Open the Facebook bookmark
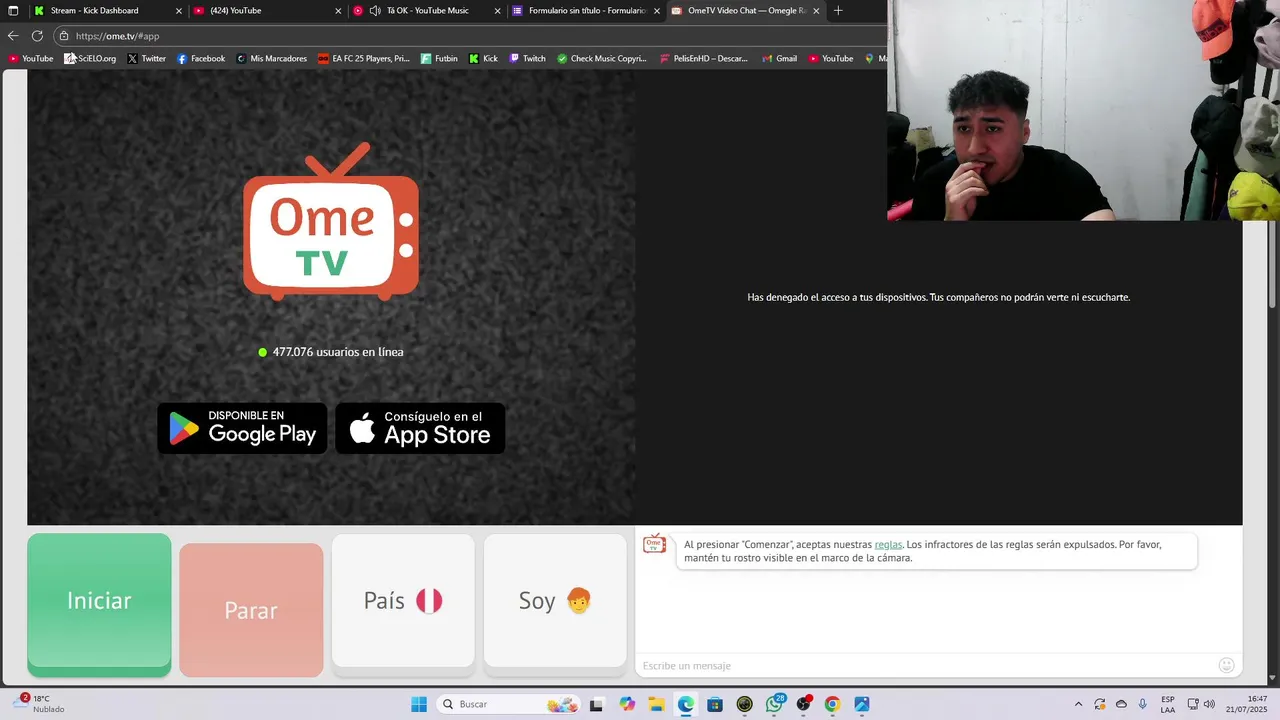 tap(201, 58)
